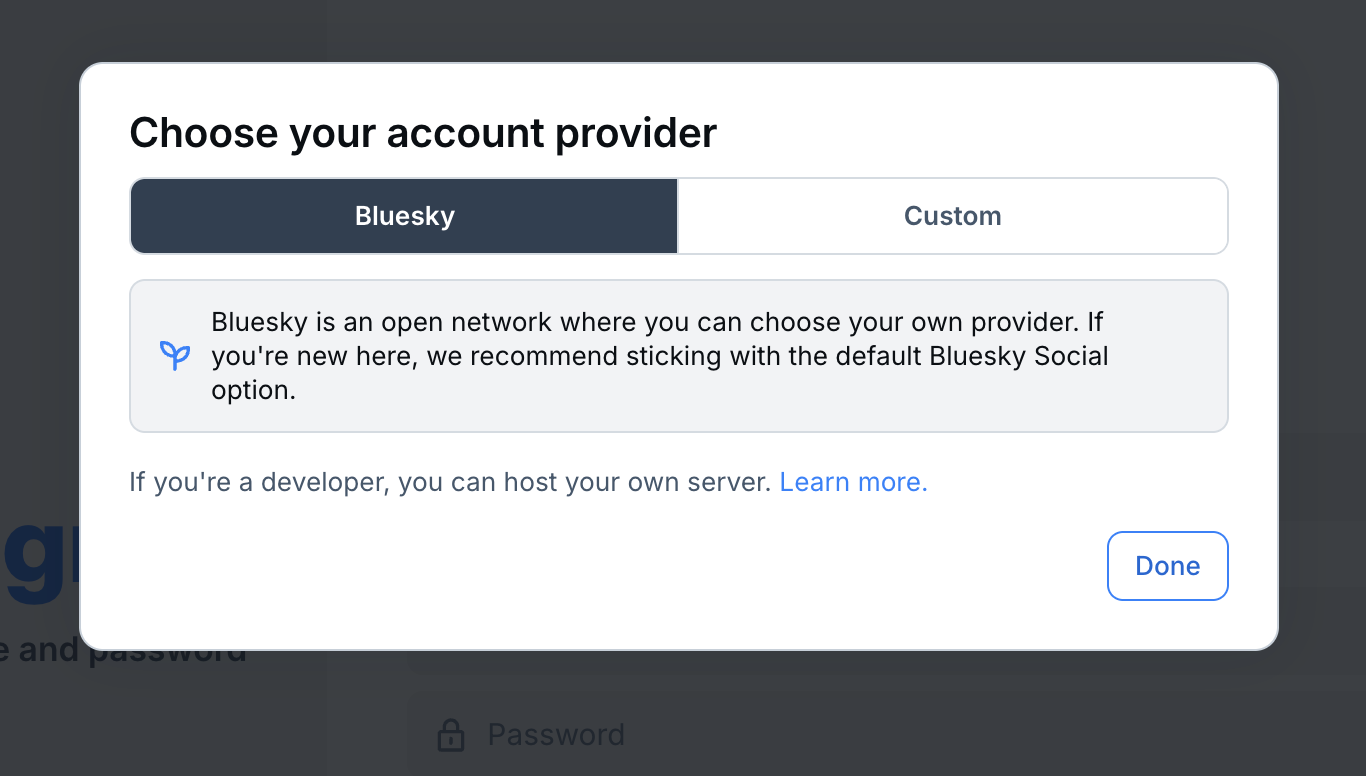Choose Custom as your account provider

tap(952, 216)
